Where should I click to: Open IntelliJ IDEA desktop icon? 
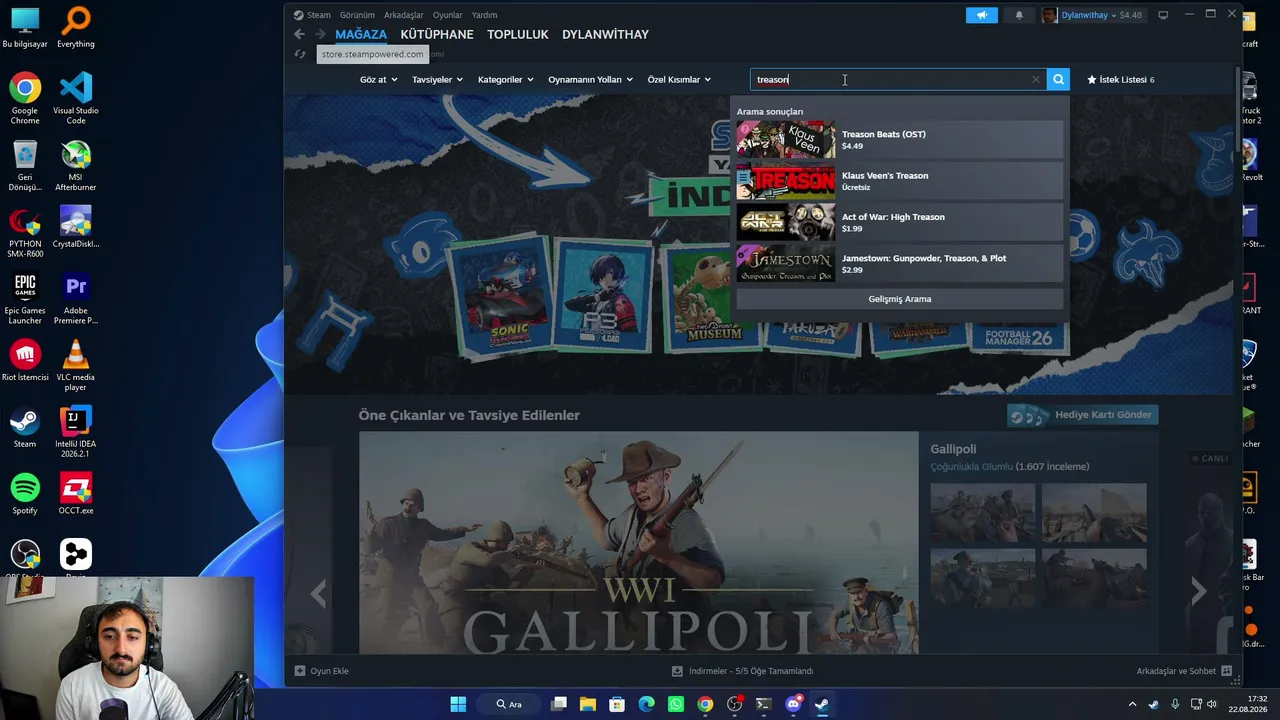(76, 432)
